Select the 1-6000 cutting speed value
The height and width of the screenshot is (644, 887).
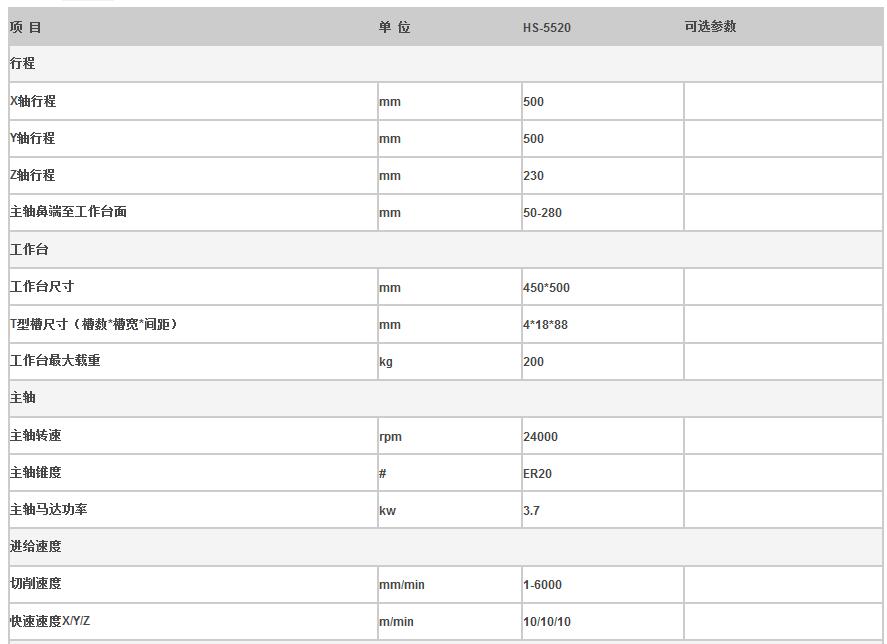point(542,585)
